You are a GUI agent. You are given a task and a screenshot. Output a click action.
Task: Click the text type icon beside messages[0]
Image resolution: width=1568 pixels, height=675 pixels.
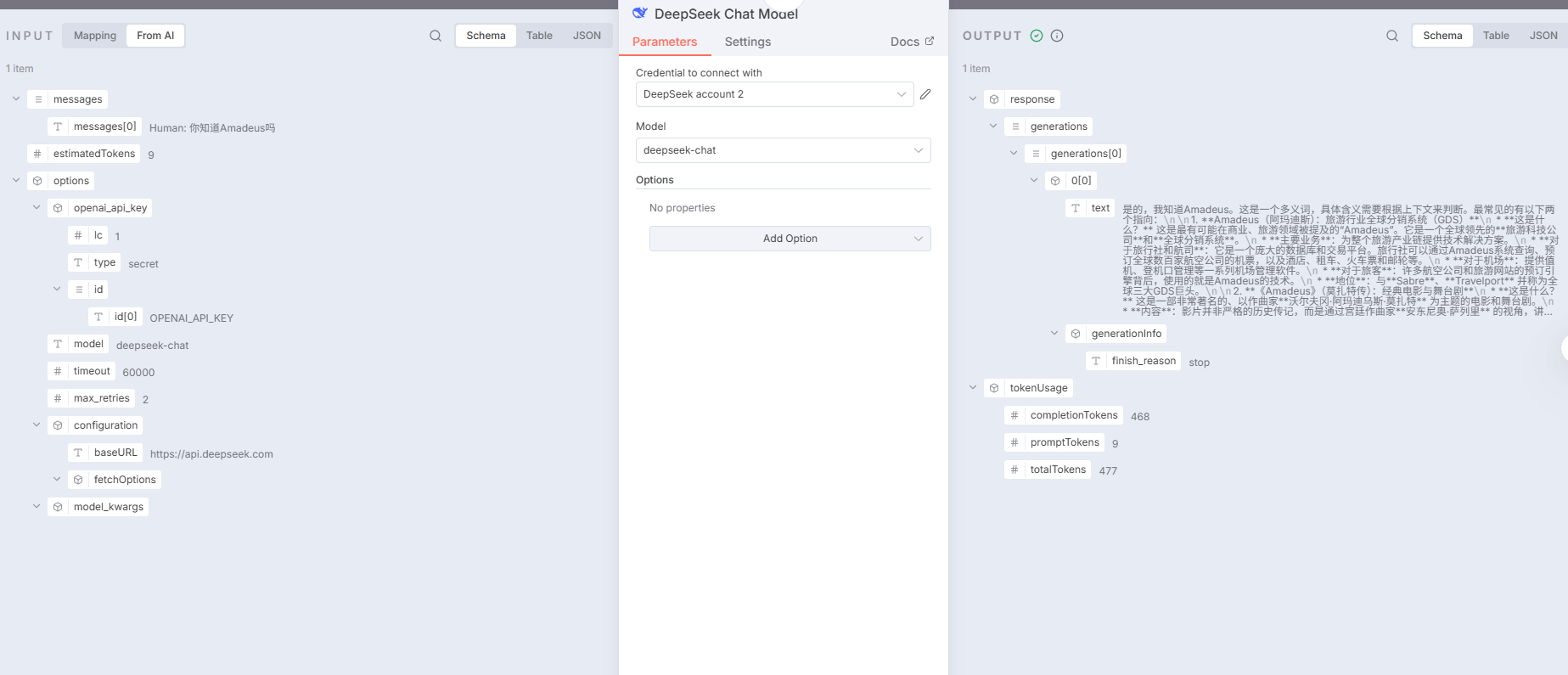[x=58, y=127]
